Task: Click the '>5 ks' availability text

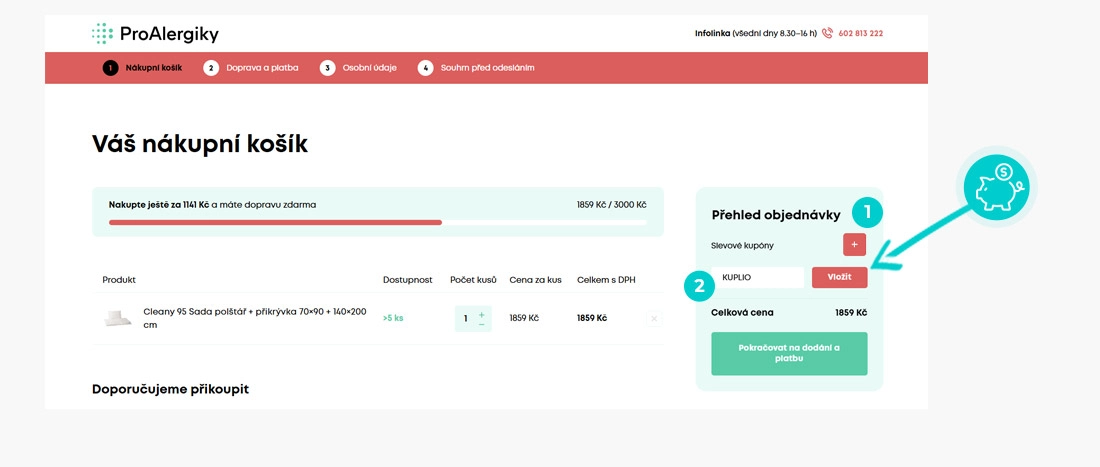Action: click(x=393, y=318)
